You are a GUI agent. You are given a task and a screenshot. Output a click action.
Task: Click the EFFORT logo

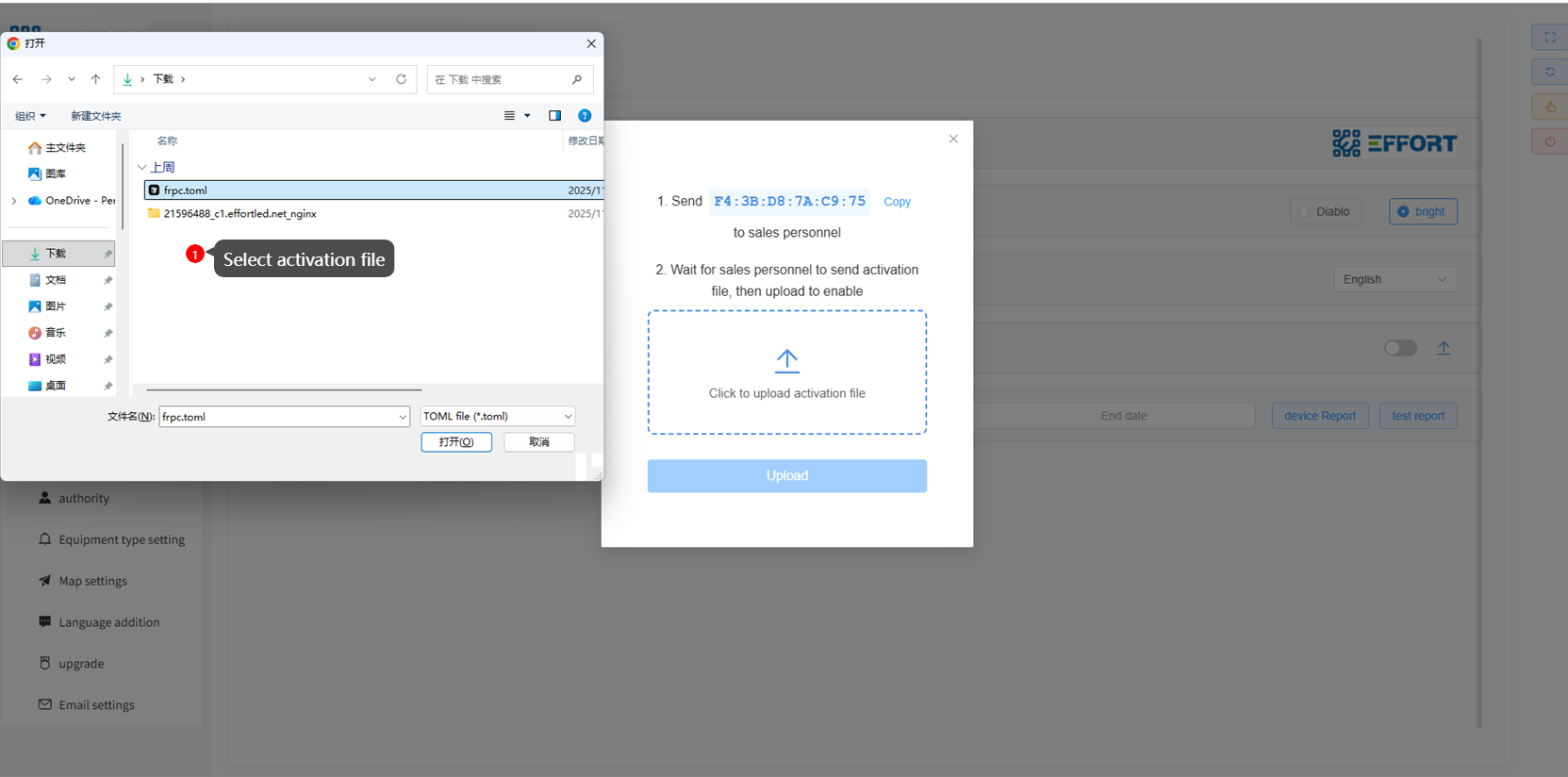click(x=1395, y=144)
